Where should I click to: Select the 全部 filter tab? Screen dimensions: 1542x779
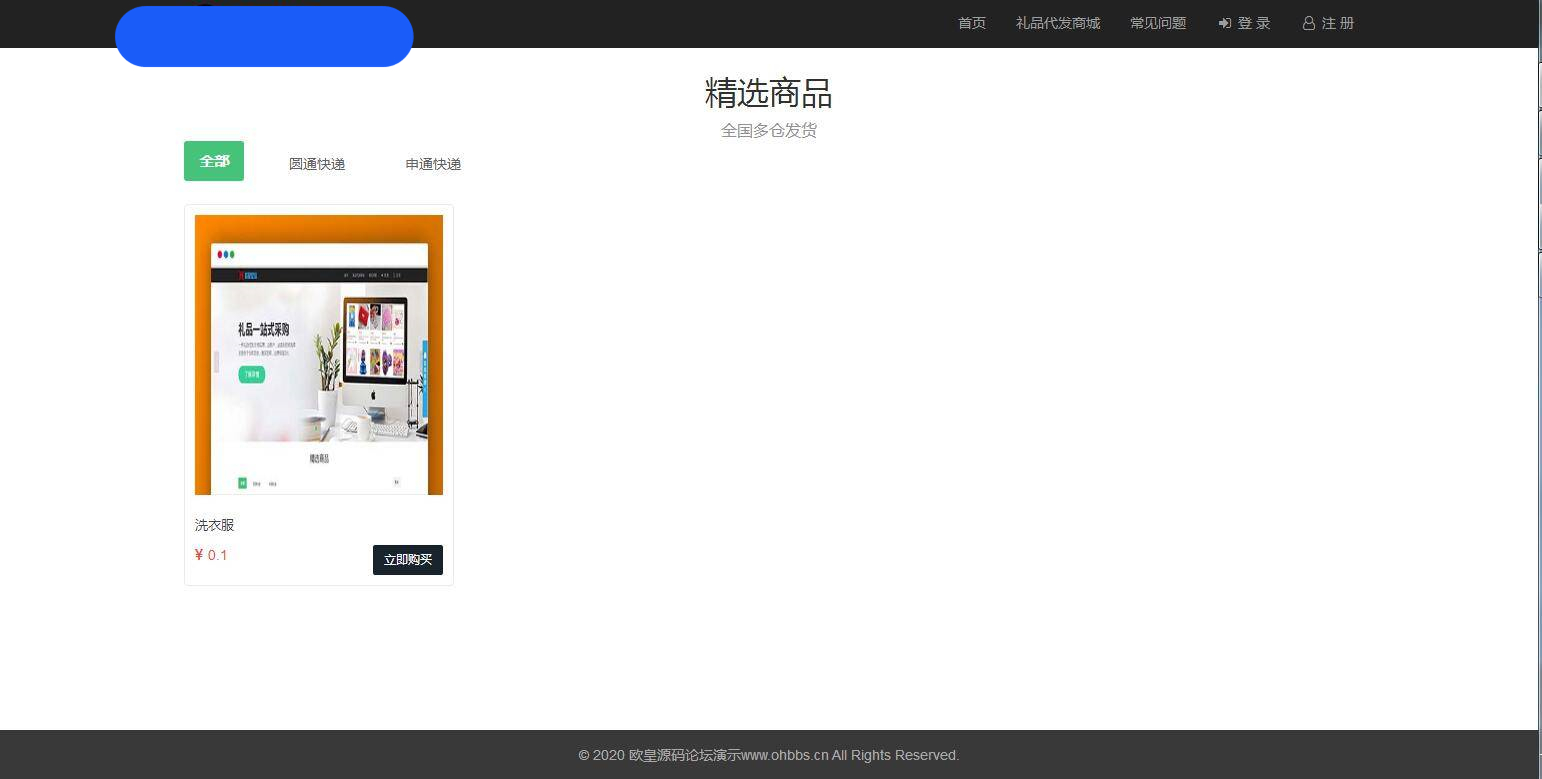pos(213,160)
